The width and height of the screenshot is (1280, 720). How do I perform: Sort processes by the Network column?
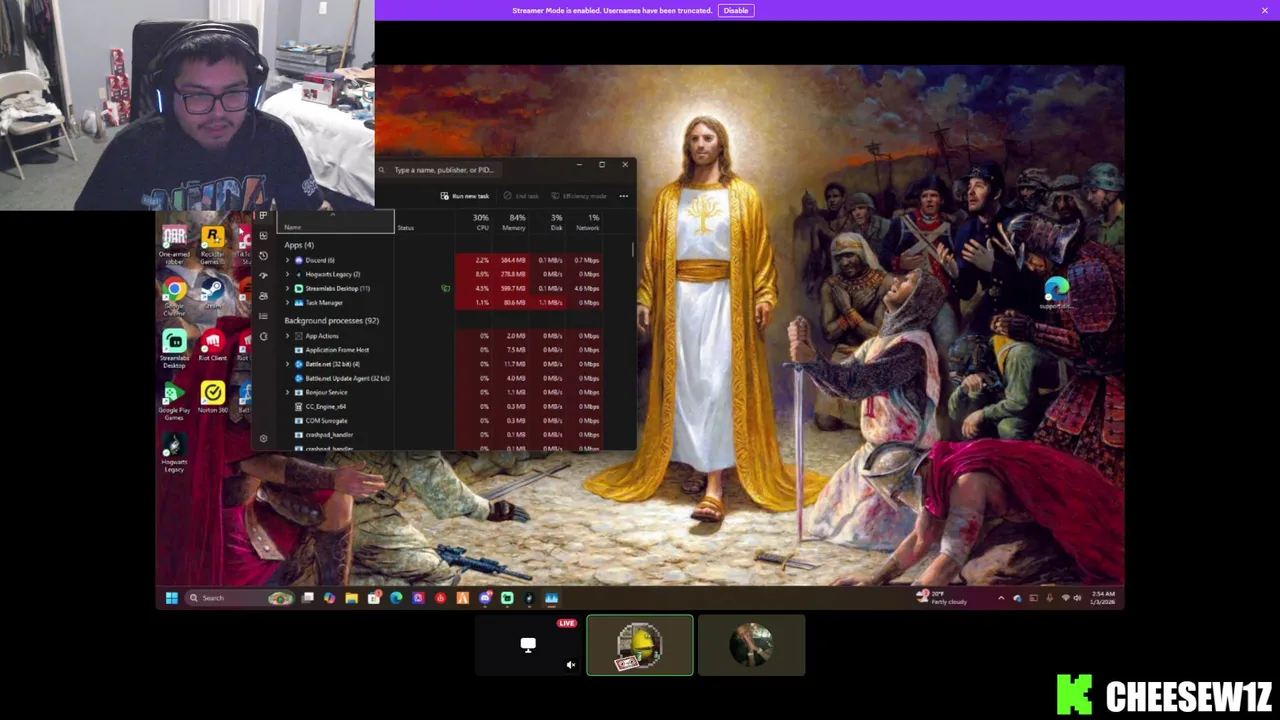click(584, 222)
